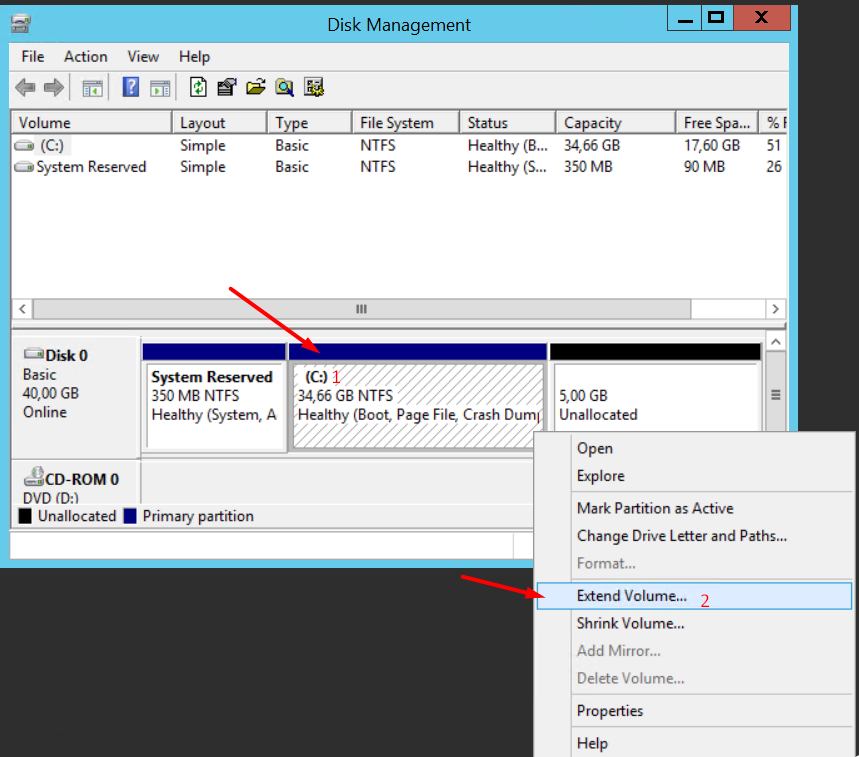
Task: Click the Forward arrow toolbar icon
Action: coord(54,87)
